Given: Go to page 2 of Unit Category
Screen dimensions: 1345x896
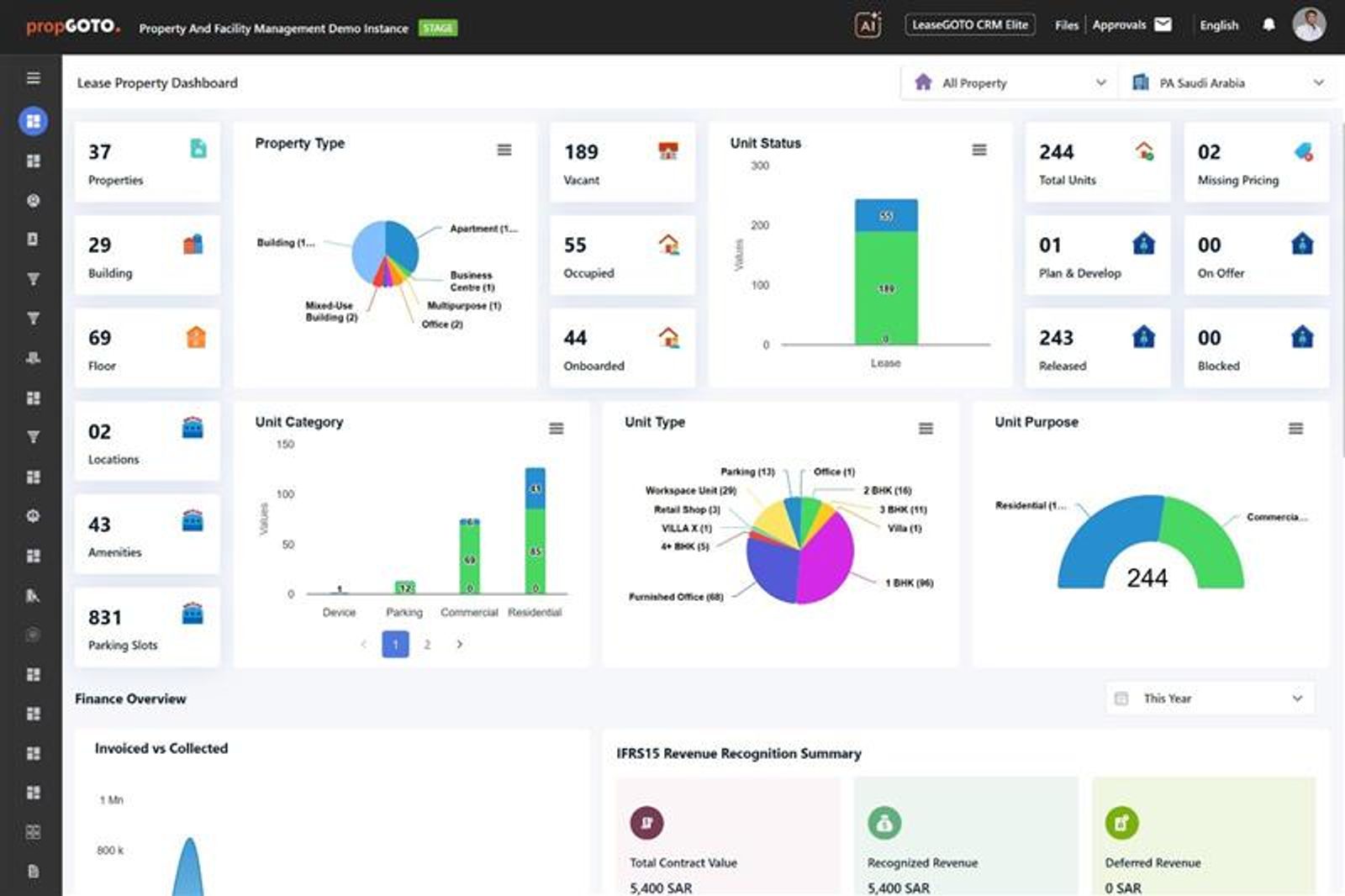Looking at the screenshot, I should coord(427,645).
